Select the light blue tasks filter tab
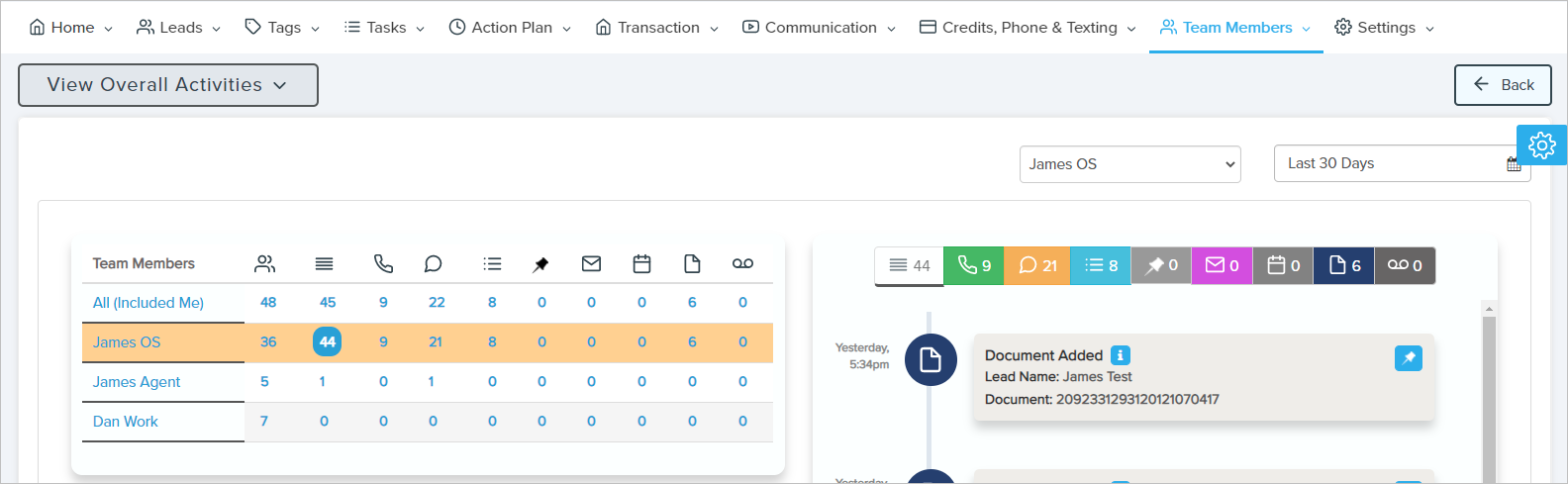This screenshot has width=1568, height=484. pos(1101,265)
